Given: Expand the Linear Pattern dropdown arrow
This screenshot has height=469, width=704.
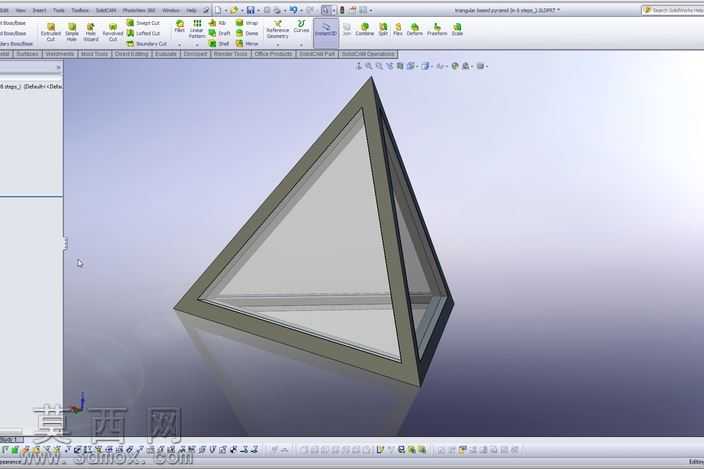Looking at the screenshot, I should point(197,44).
